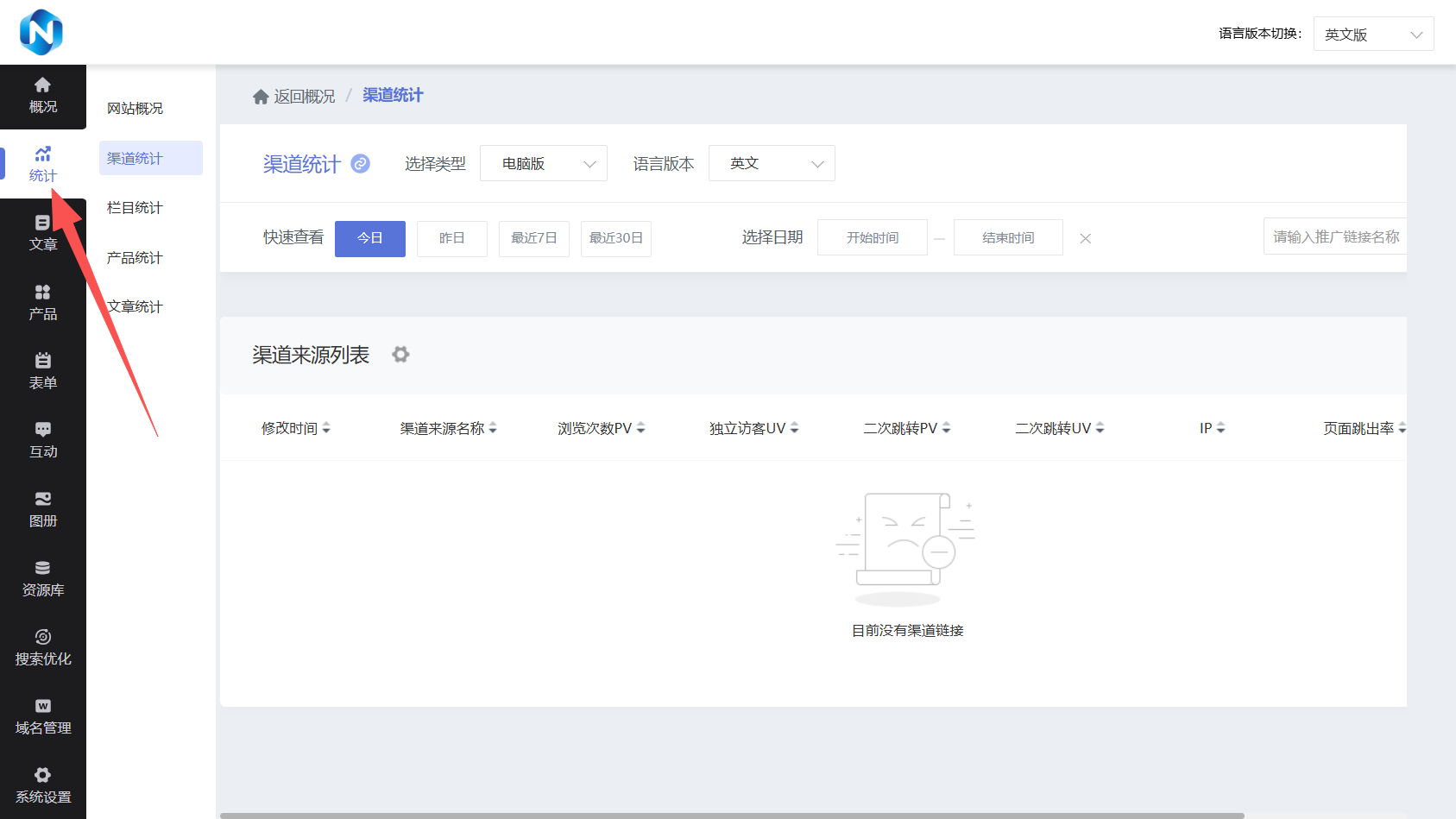Viewport: 1456px width, 819px height.
Task: Sort by 浏览次数PV column arrows
Action: pos(641,428)
